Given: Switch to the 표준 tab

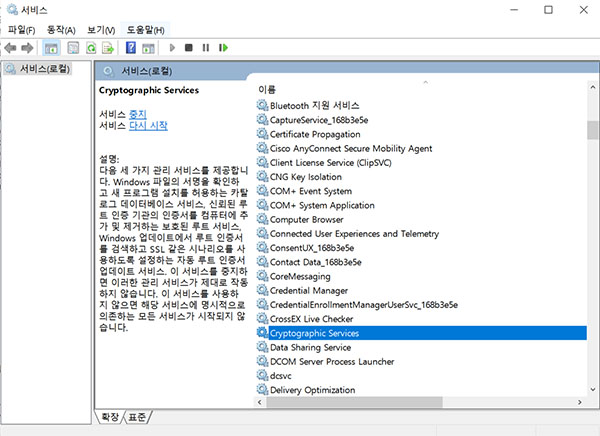Looking at the screenshot, I should (137, 417).
